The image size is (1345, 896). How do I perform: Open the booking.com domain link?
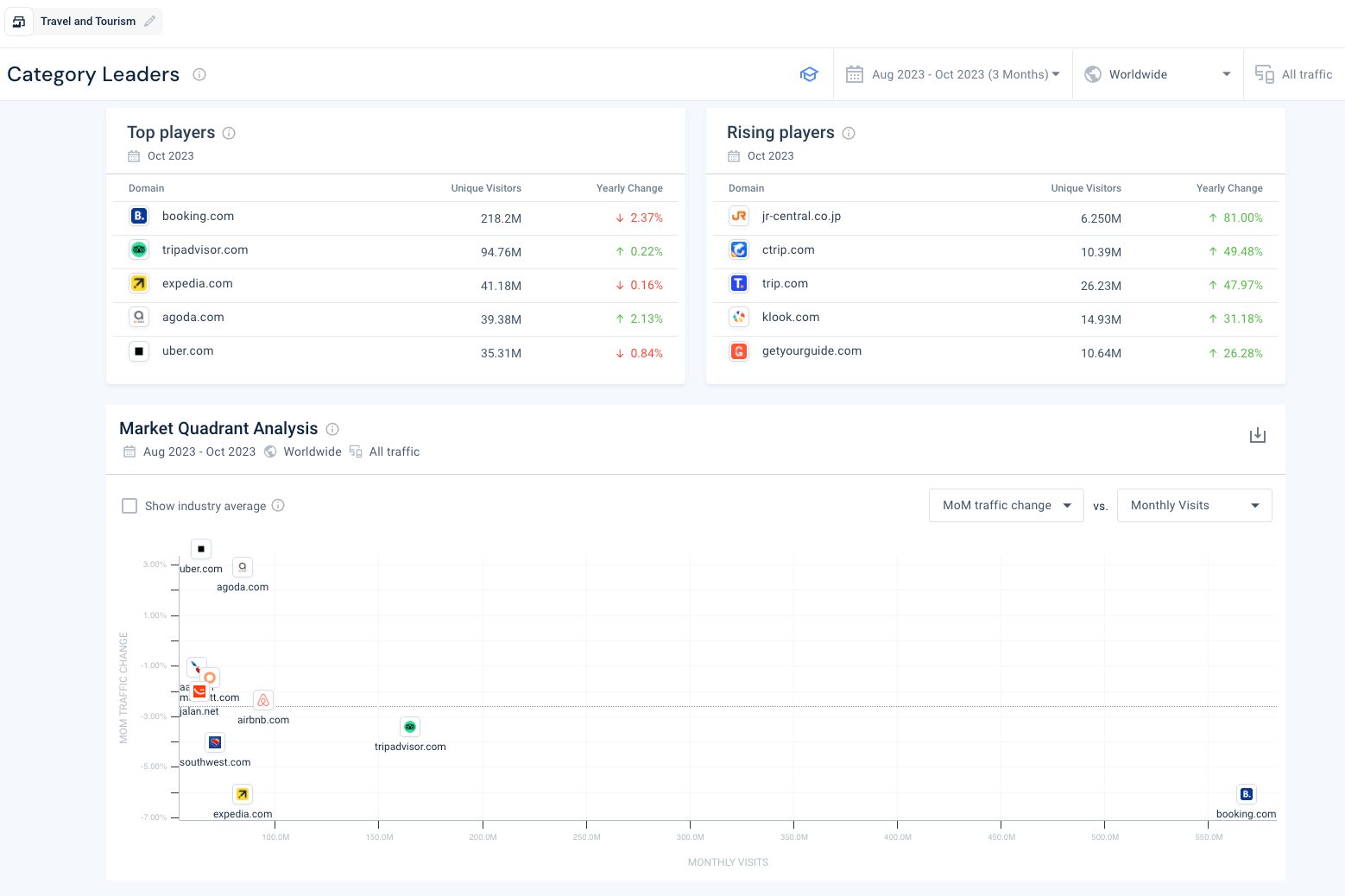pos(198,217)
